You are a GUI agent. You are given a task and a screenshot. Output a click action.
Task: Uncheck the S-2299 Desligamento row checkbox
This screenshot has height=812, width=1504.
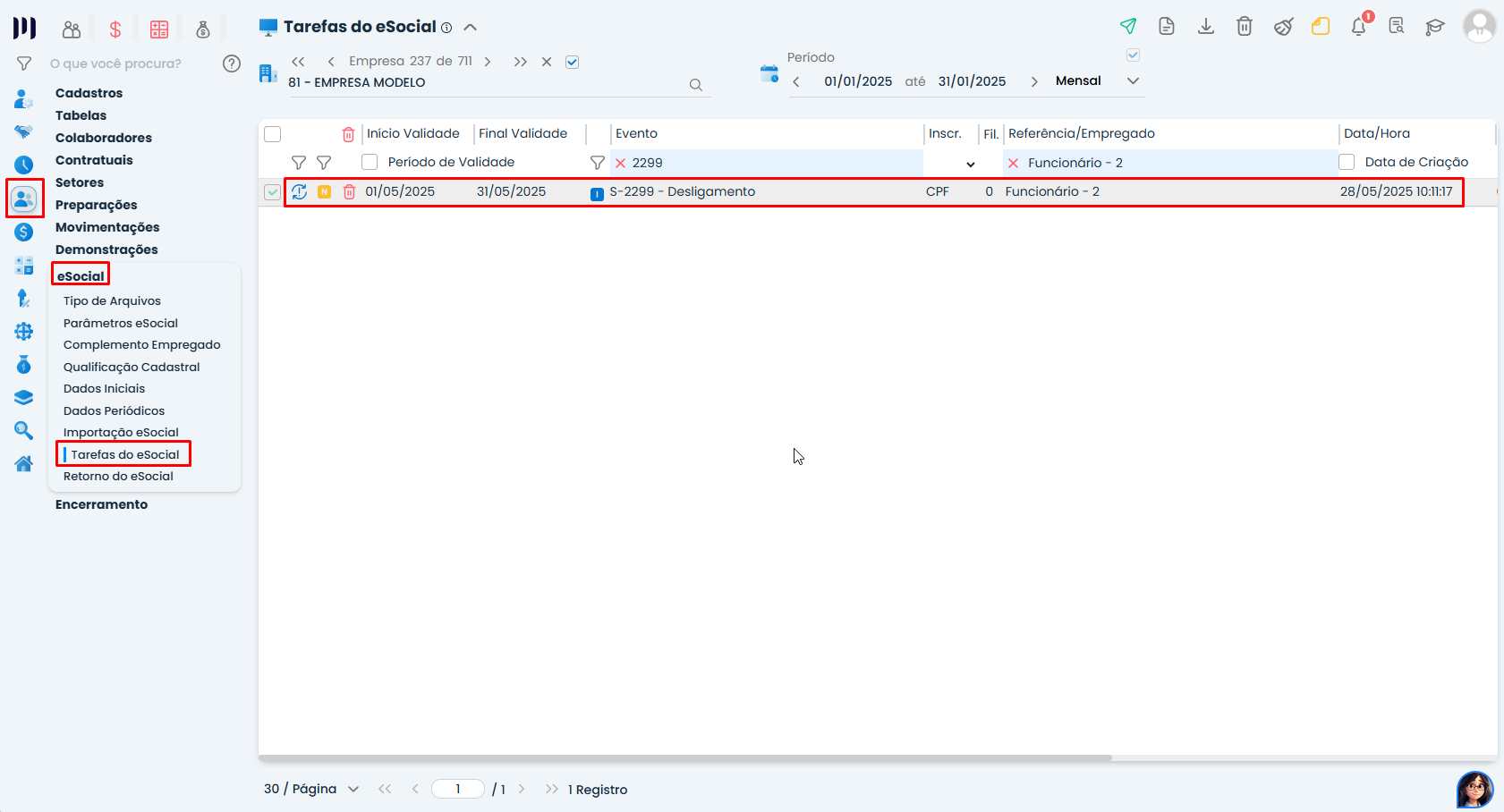pyautogui.click(x=273, y=191)
